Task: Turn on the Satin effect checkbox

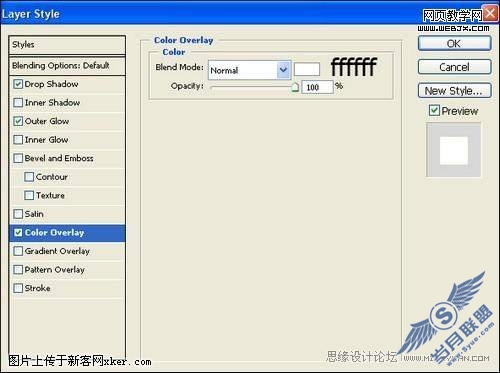Action: pyautogui.click(x=18, y=214)
